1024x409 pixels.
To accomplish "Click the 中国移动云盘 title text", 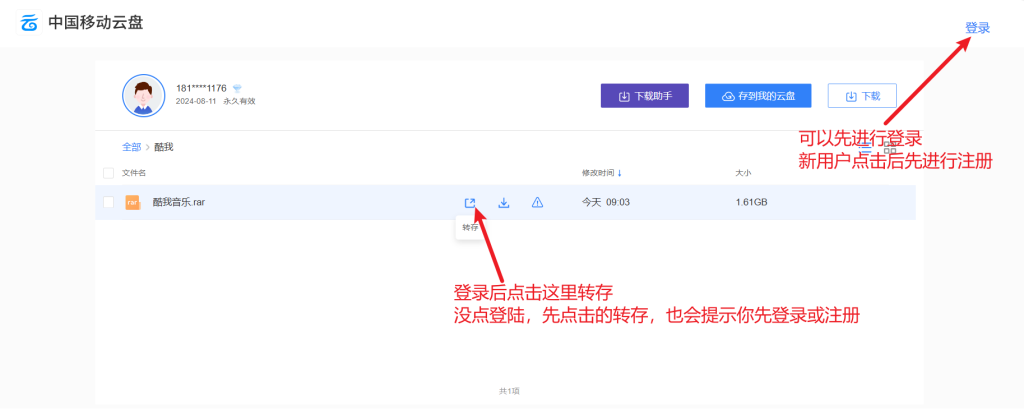I will click(x=95, y=23).
